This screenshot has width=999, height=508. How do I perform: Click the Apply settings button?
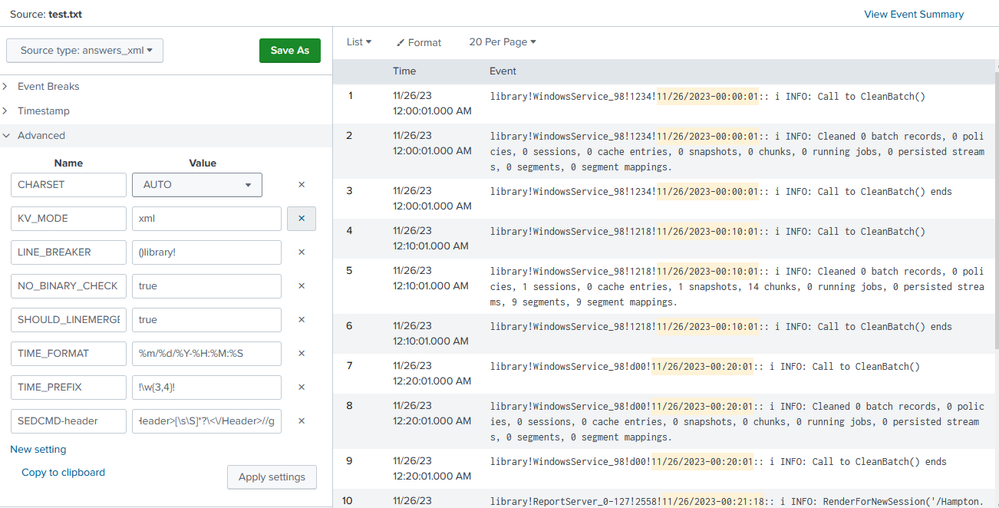point(272,477)
